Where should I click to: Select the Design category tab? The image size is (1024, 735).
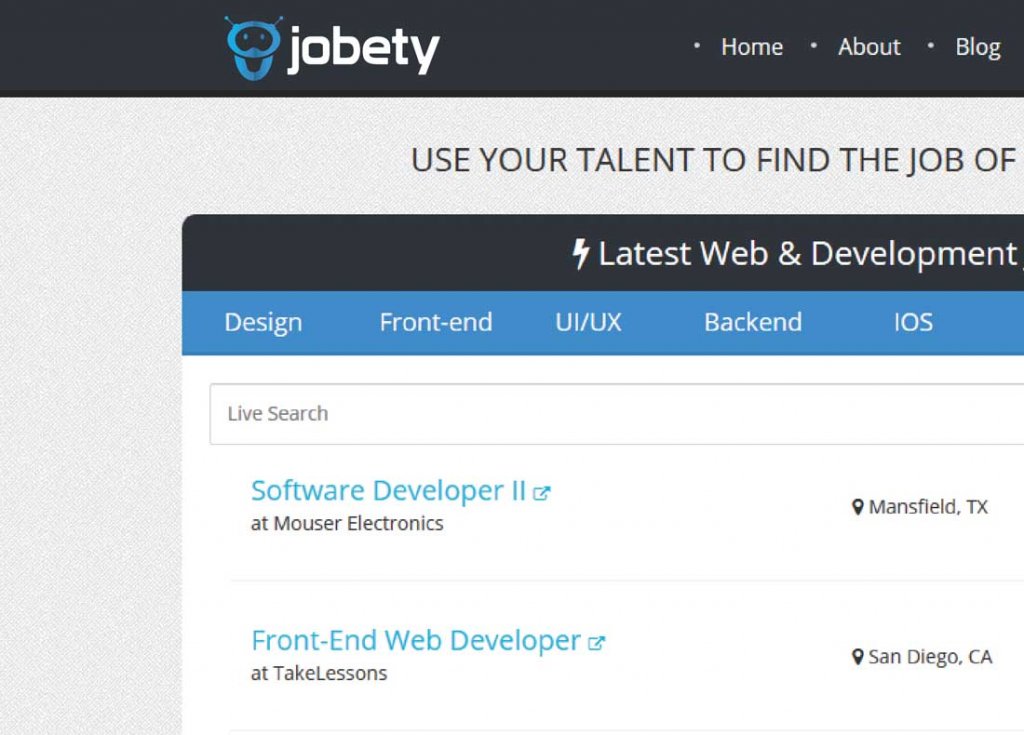tap(263, 322)
